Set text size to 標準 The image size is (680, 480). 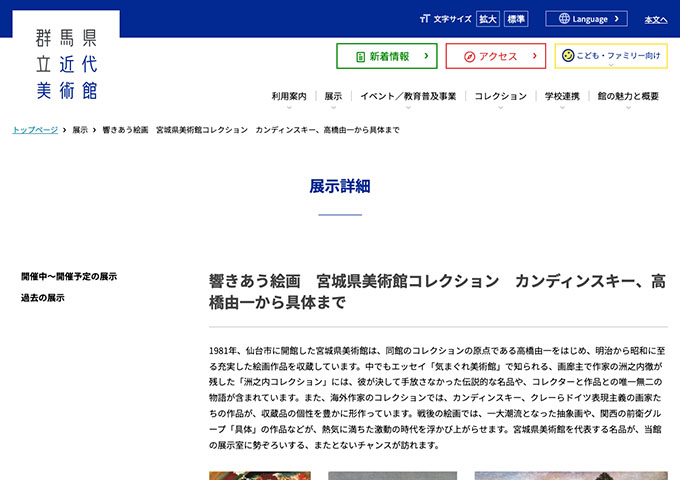516,19
